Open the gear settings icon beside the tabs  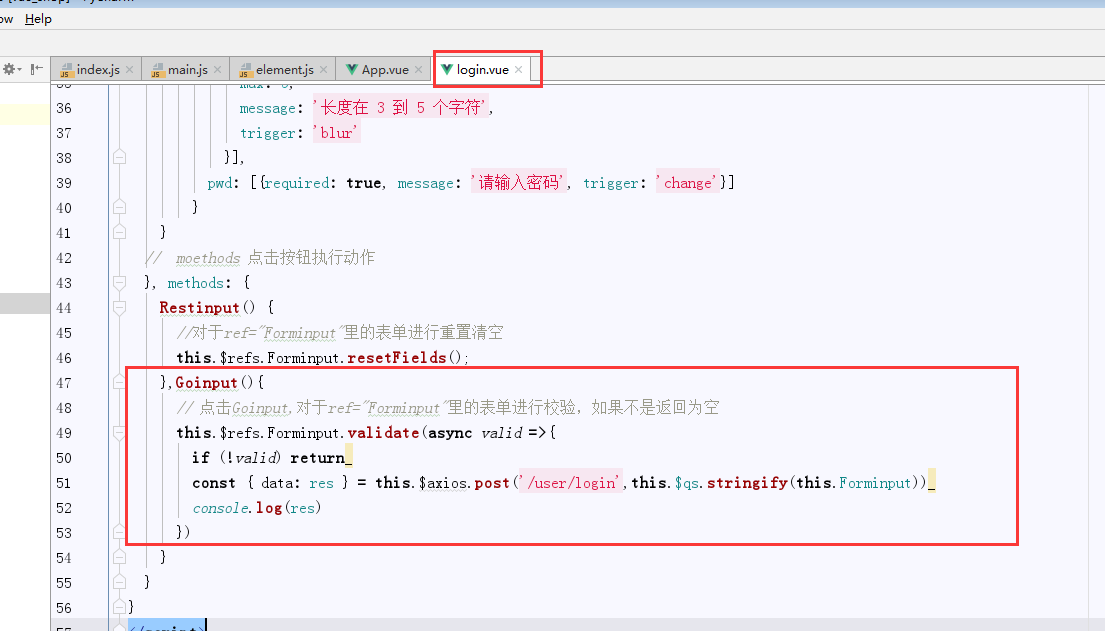(x=9, y=69)
